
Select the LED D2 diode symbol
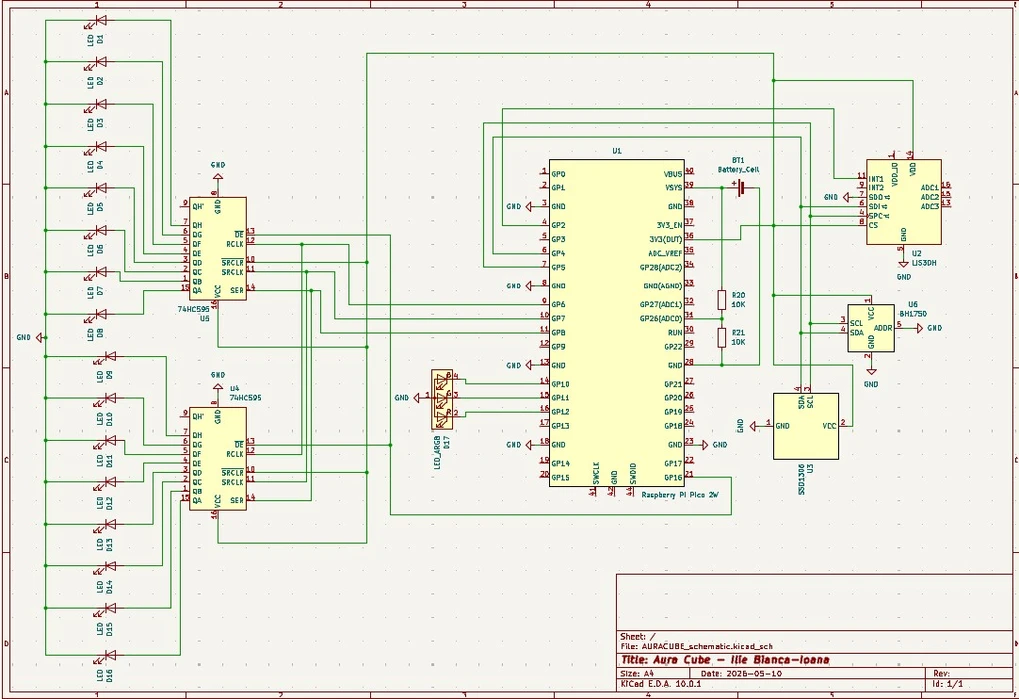101,62
